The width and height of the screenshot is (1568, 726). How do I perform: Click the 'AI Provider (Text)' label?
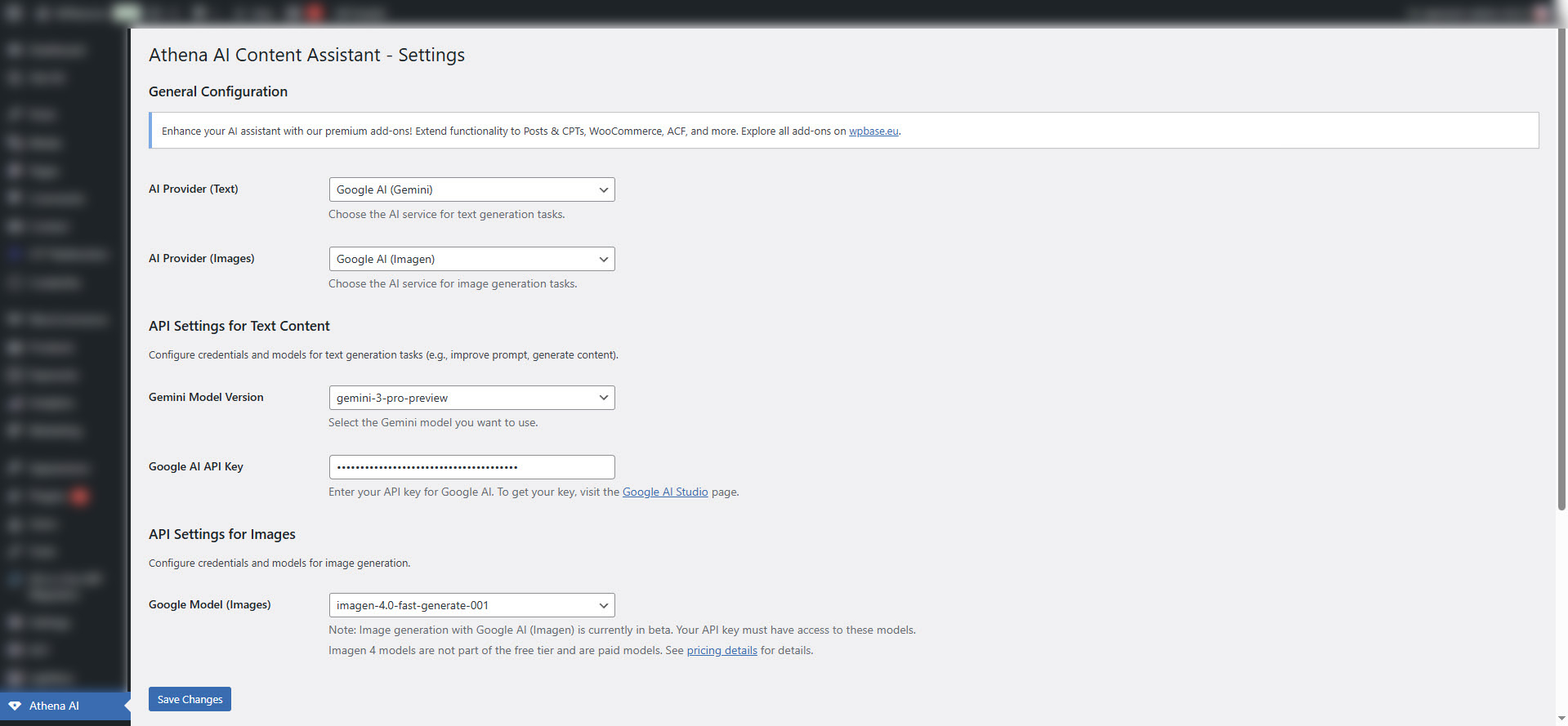tap(194, 189)
